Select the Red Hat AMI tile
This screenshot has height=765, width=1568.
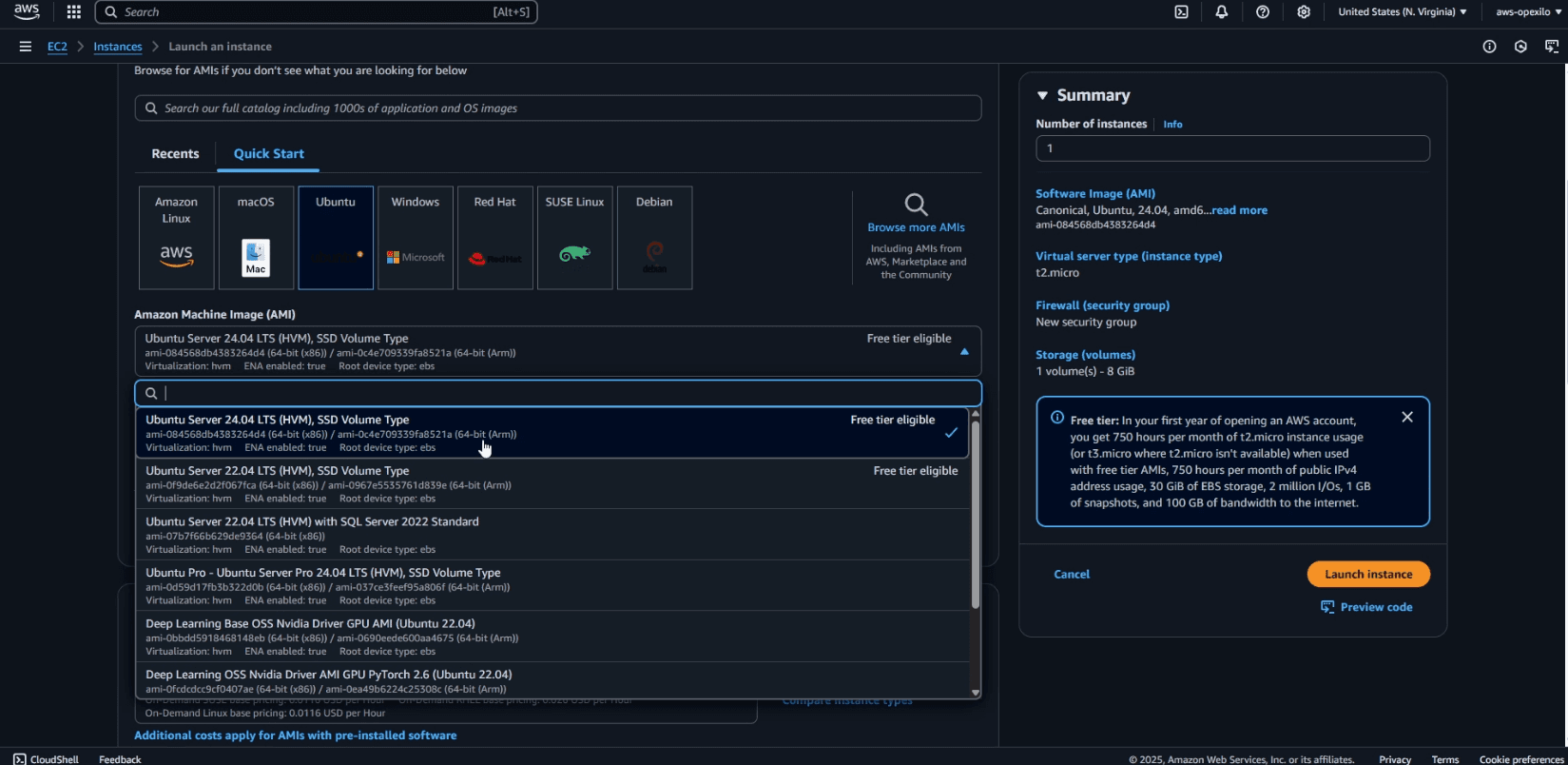click(x=495, y=238)
